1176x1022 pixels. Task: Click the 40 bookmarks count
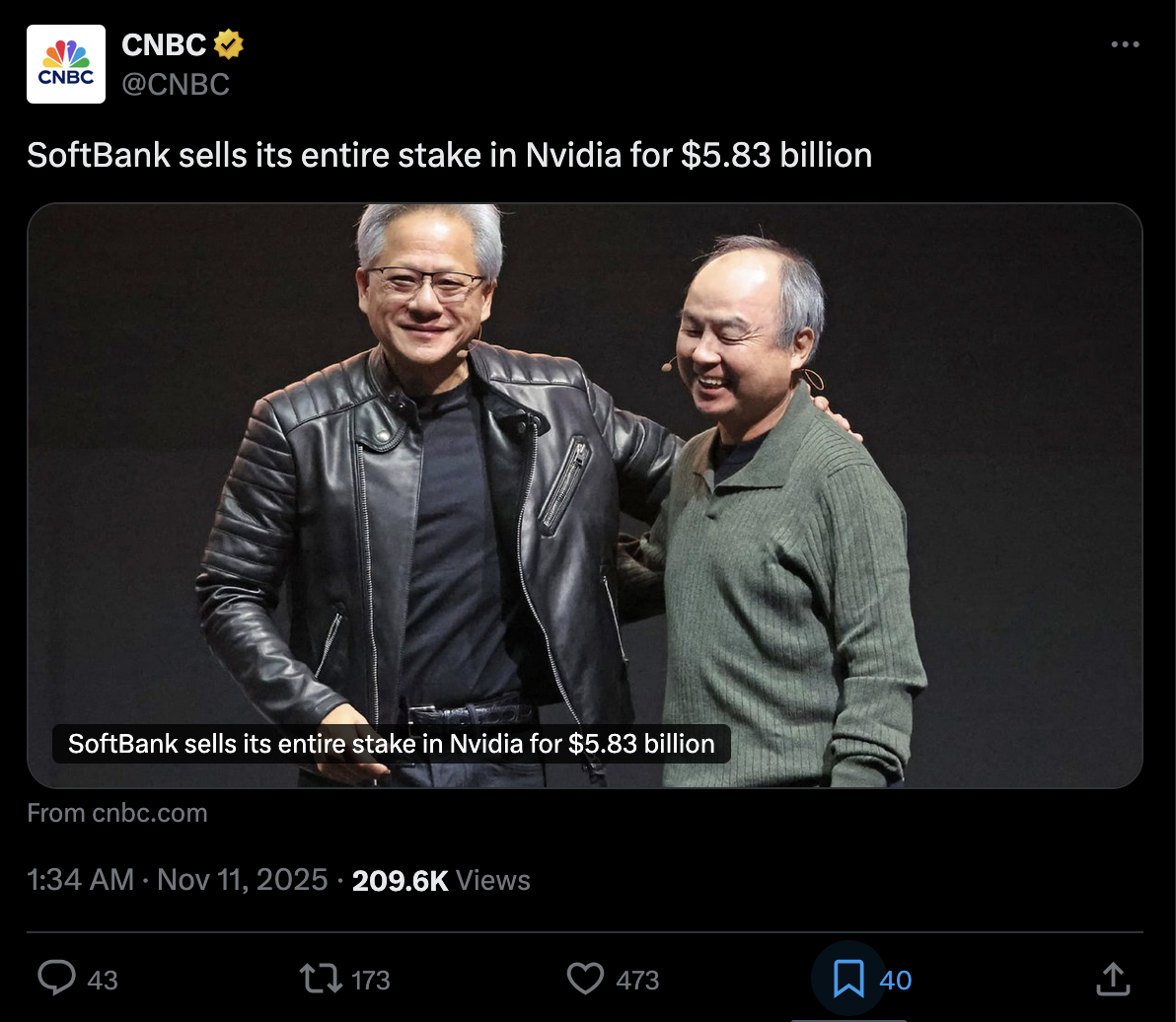coord(895,980)
